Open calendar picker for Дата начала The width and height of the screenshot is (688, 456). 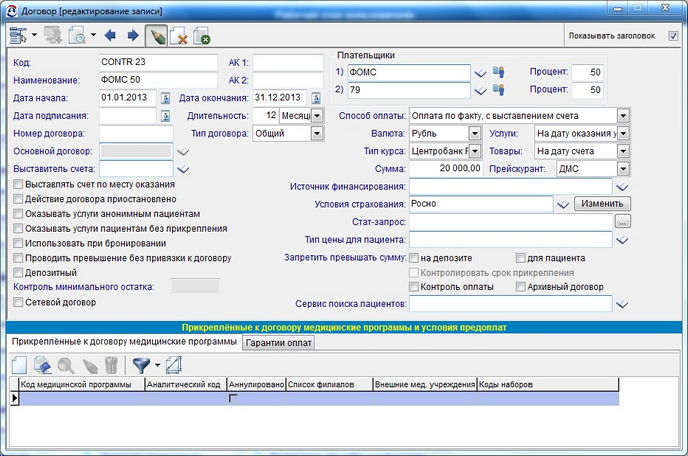point(165,98)
